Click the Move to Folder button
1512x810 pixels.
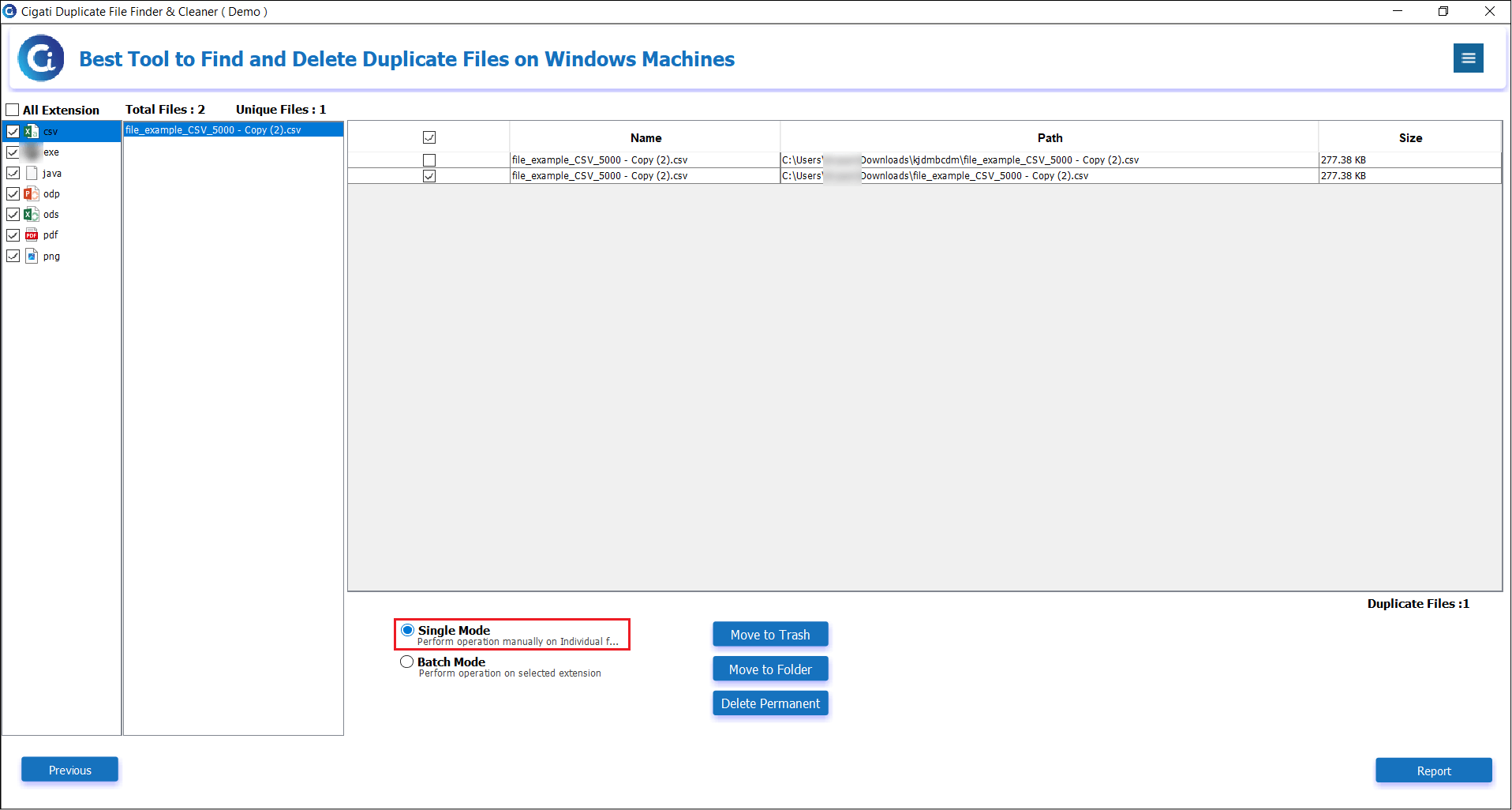tap(770, 669)
